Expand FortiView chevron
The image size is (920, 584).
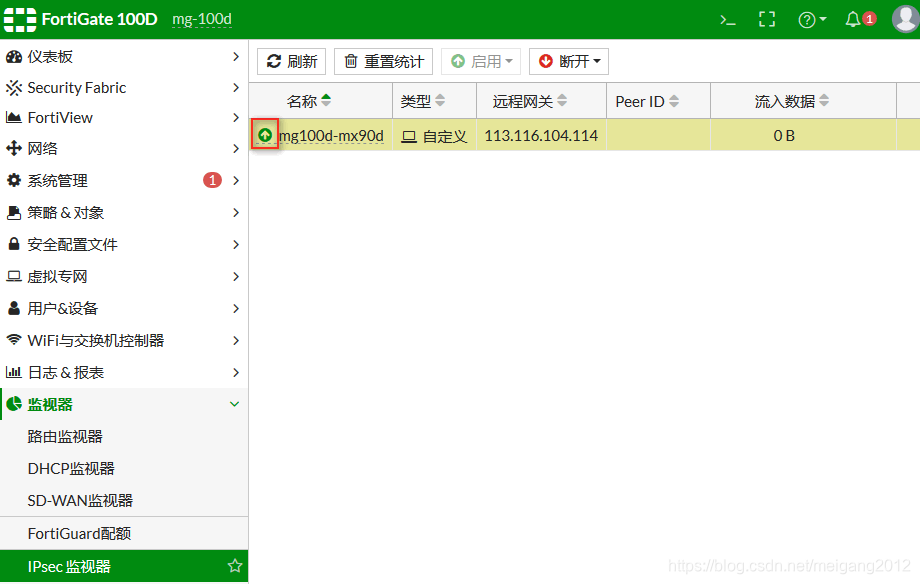click(235, 117)
